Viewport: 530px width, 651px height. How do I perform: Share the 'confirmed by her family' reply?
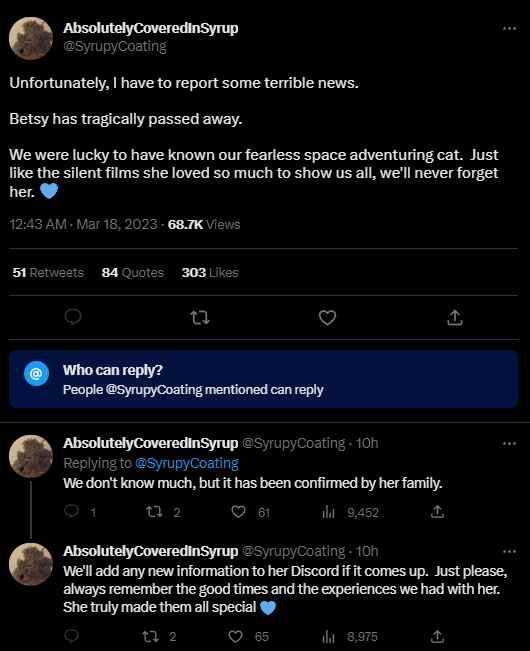tap(437, 512)
